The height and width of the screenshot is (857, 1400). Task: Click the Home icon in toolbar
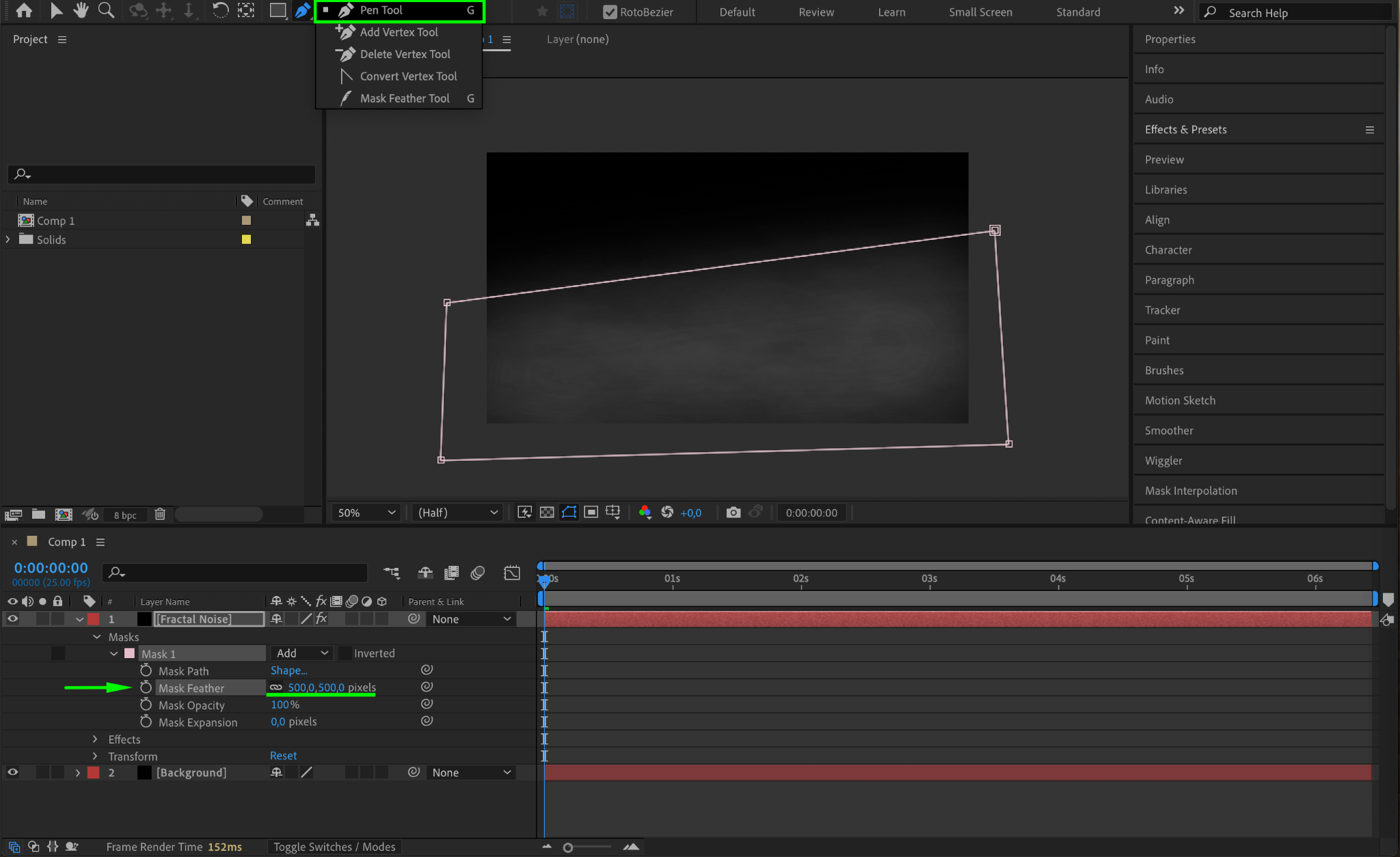coord(24,10)
